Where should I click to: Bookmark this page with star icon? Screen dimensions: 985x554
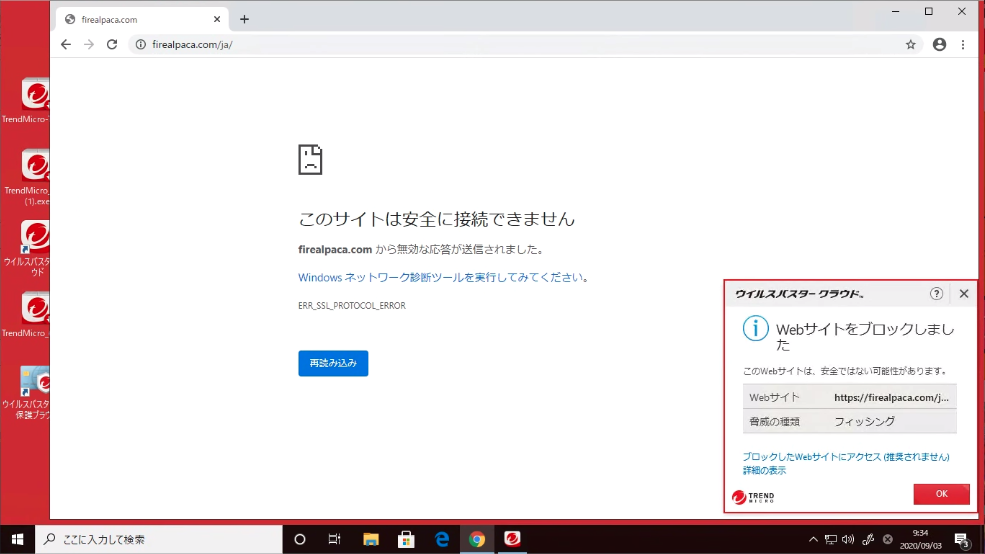pos(910,45)
